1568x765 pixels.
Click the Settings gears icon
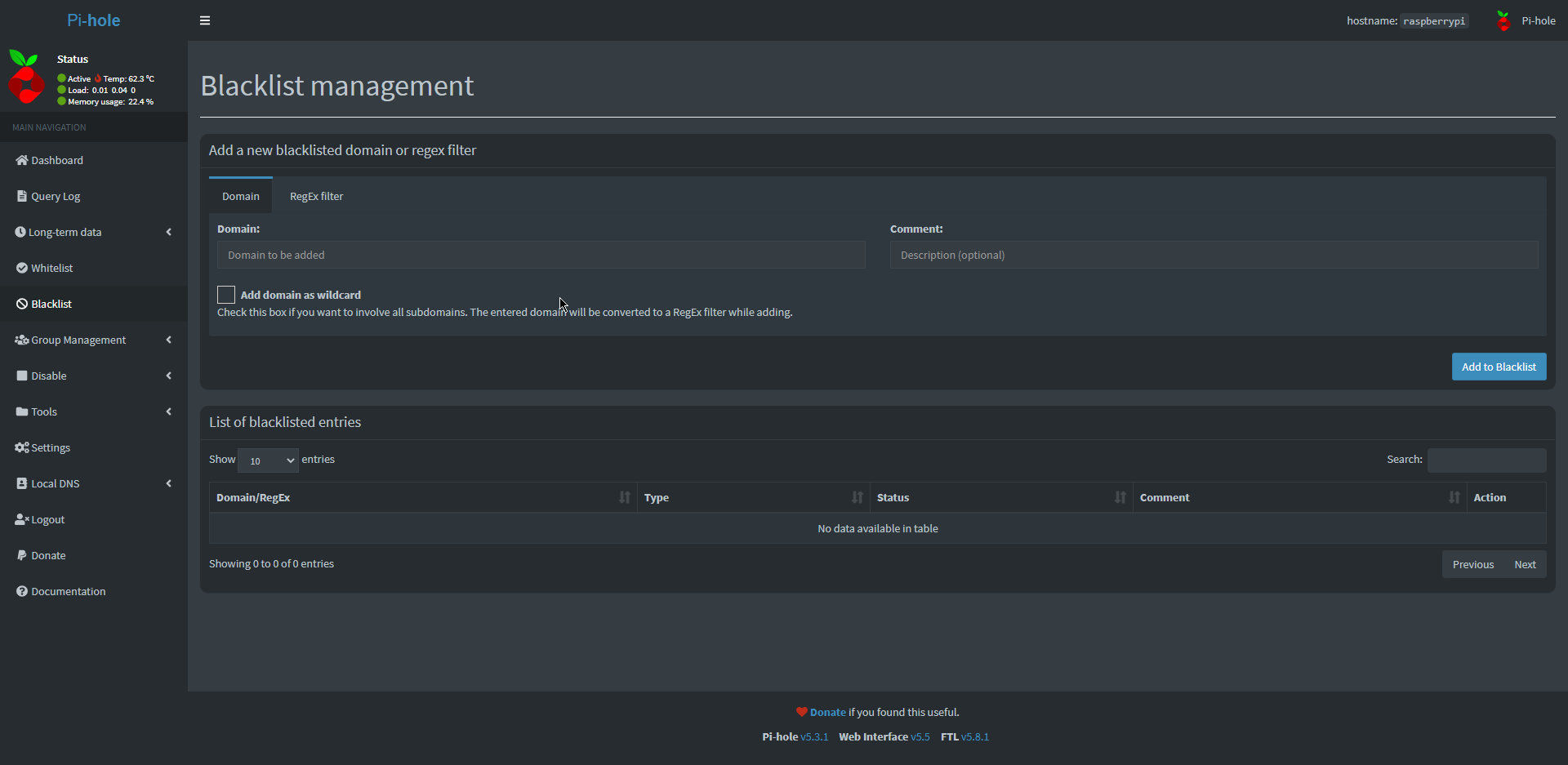tap(22, 447)
